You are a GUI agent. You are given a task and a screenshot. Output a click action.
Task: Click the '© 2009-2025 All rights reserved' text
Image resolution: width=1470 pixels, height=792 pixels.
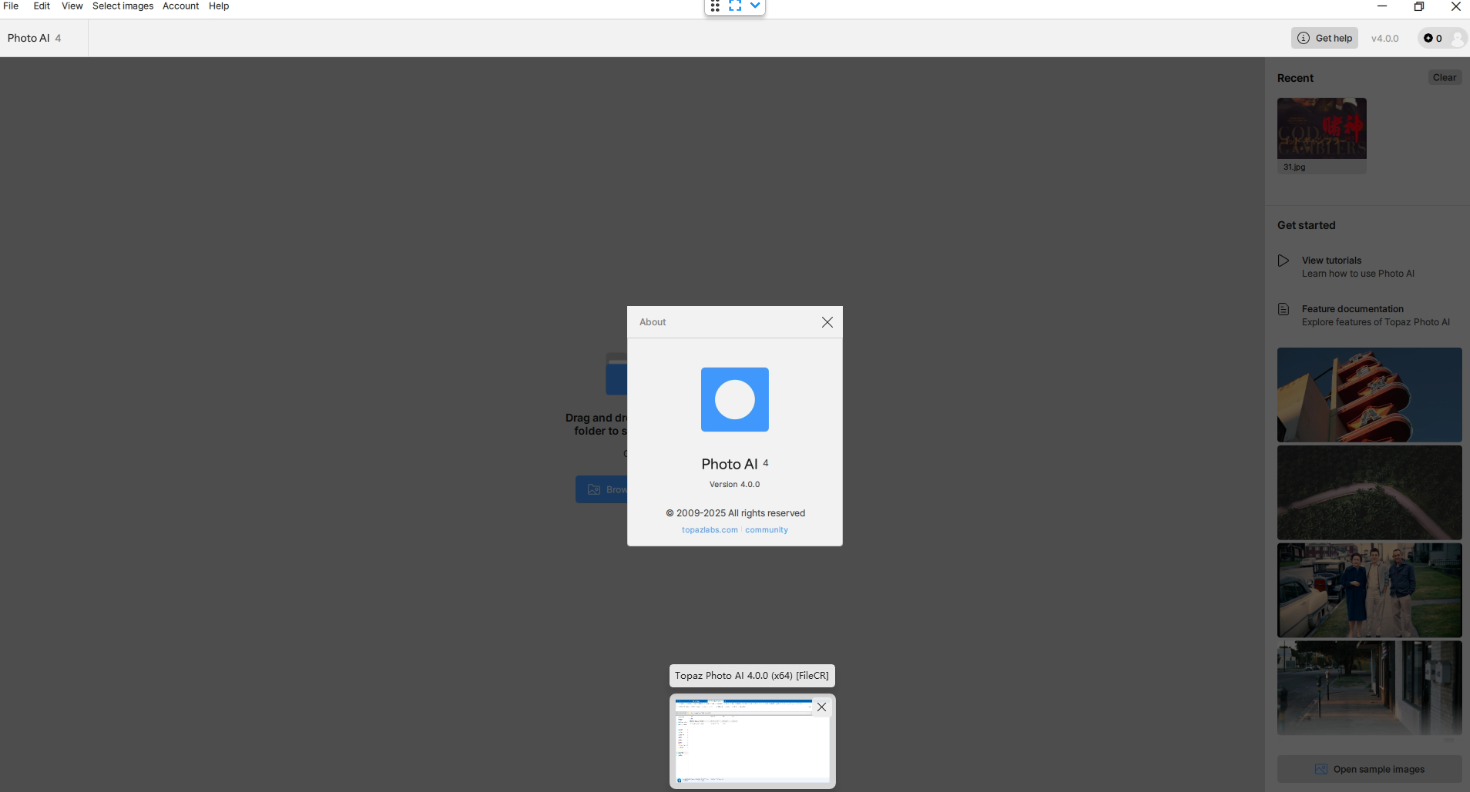click(x=735, y=513)
